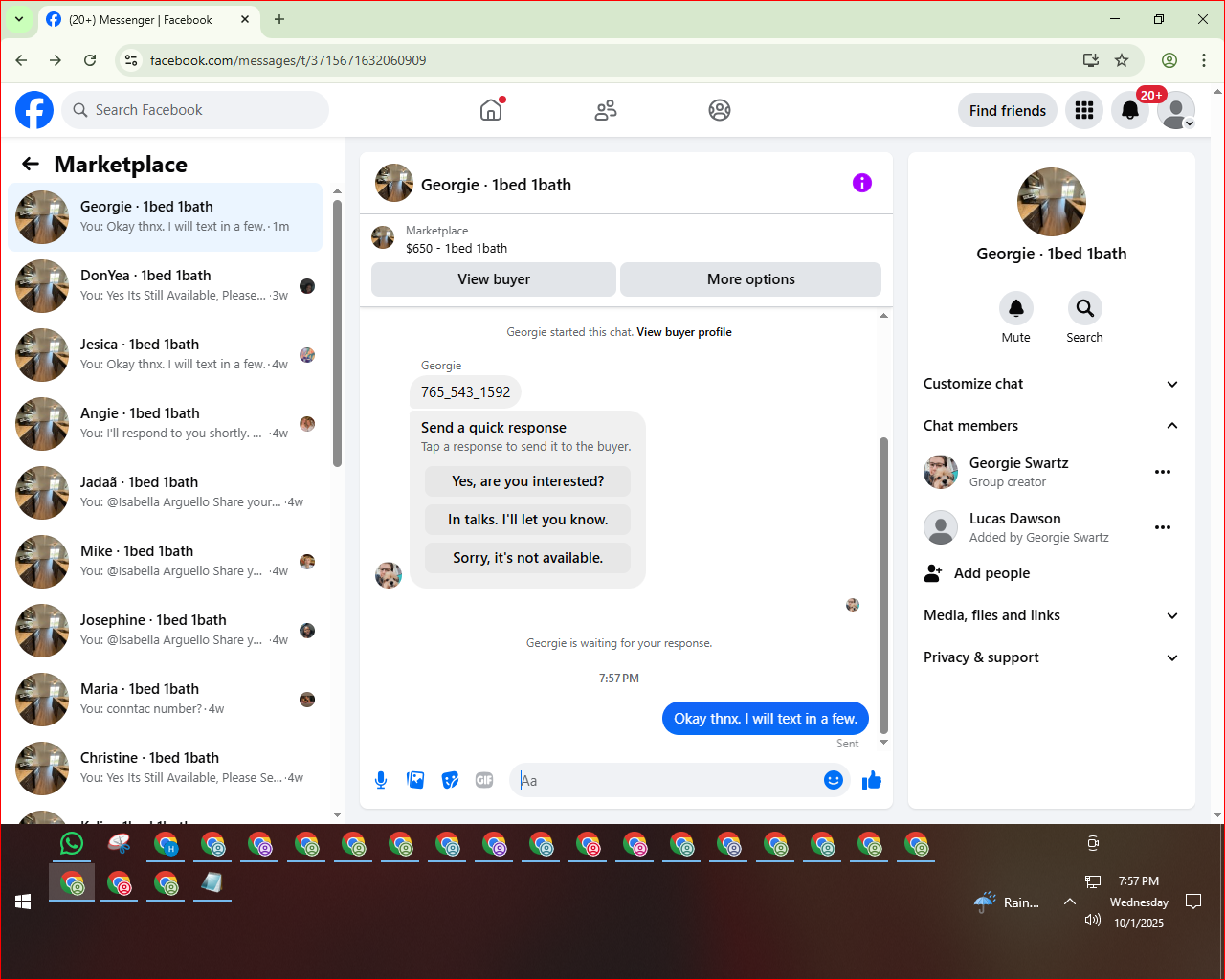Open the Windows Start menu
The width and height of the screenshot is (1225, 980).
click(23, 902)
